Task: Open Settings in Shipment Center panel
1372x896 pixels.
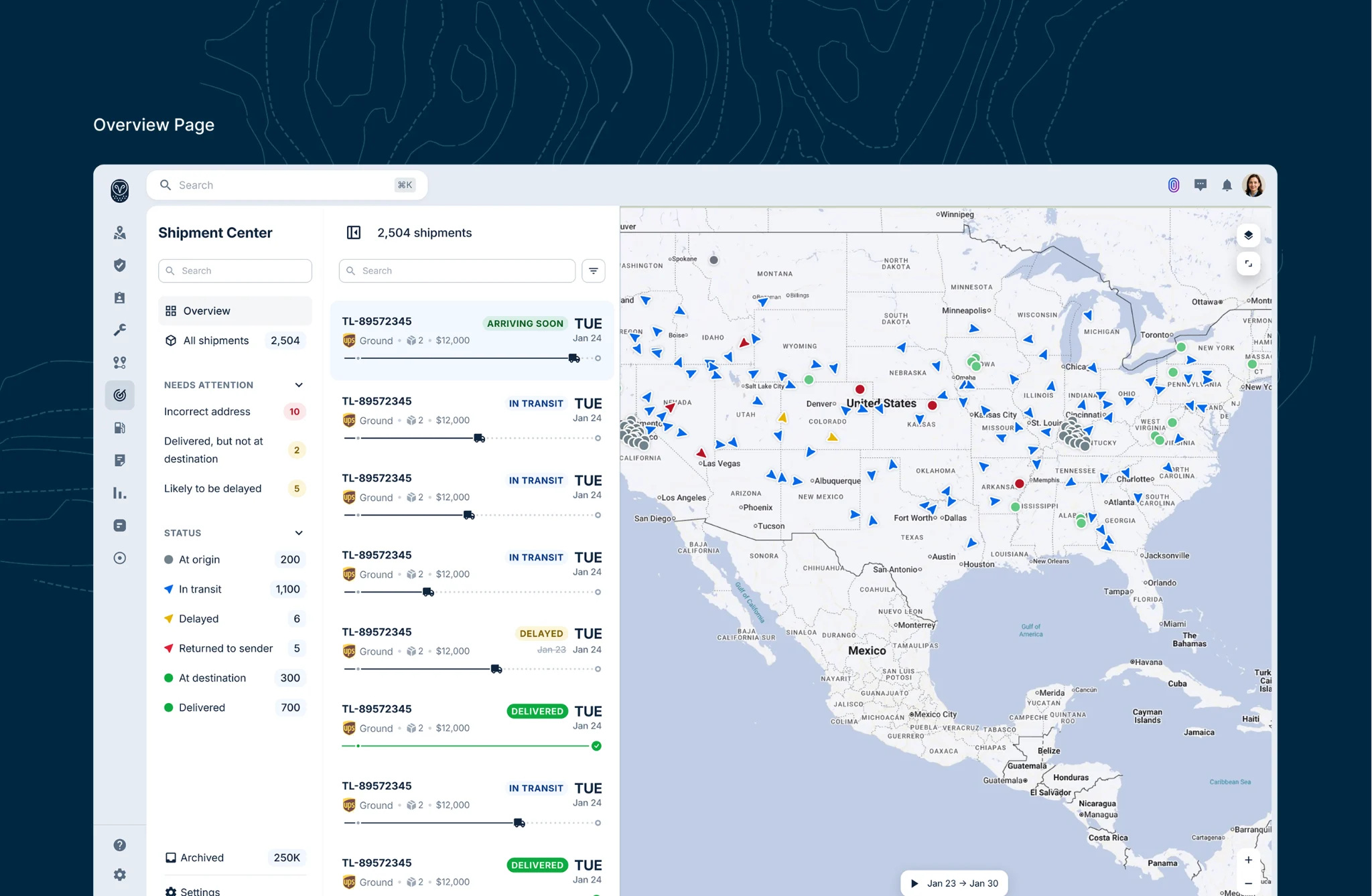Action: click(x=193, y=891)
